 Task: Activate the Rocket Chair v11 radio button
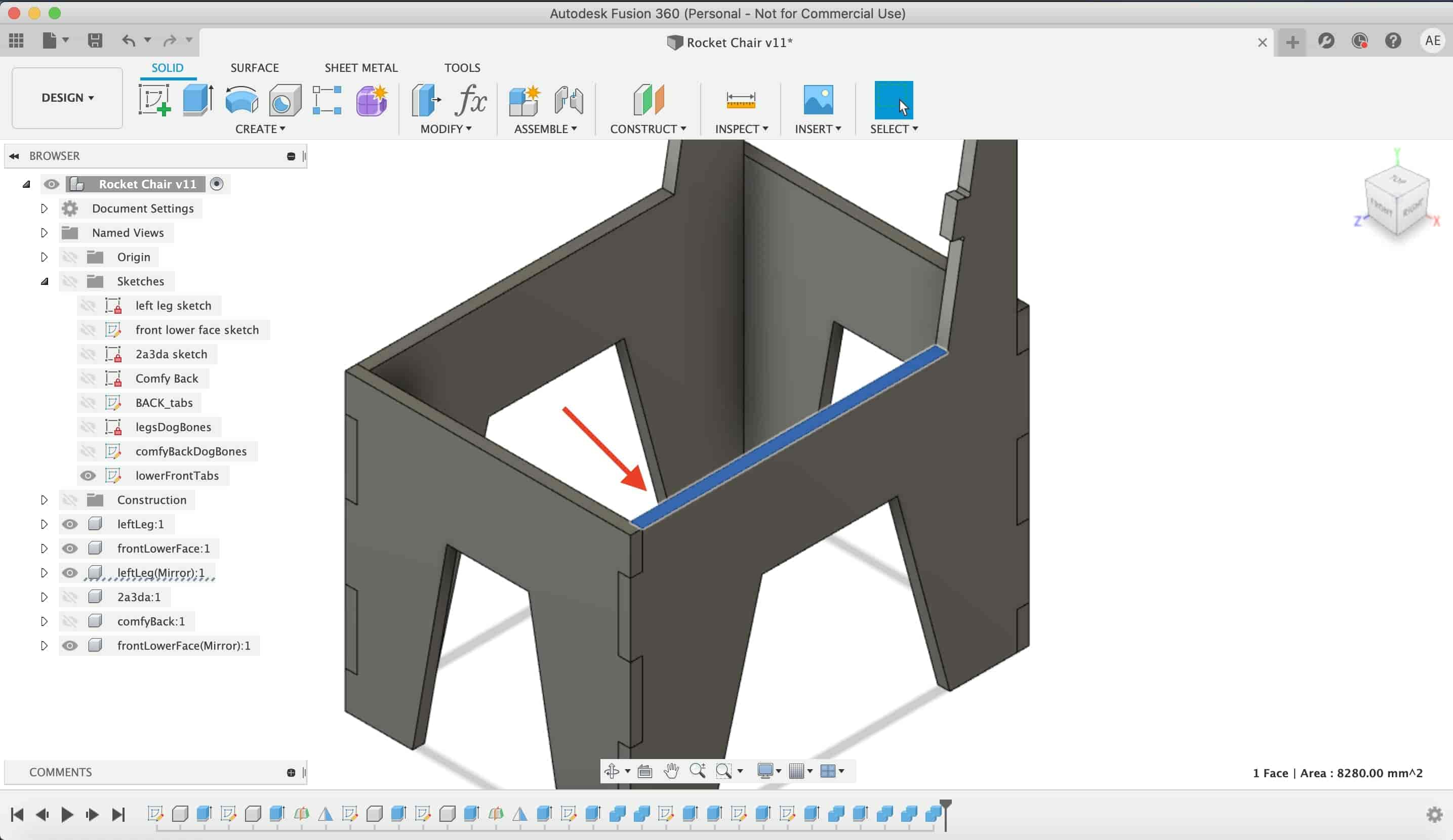217,184
